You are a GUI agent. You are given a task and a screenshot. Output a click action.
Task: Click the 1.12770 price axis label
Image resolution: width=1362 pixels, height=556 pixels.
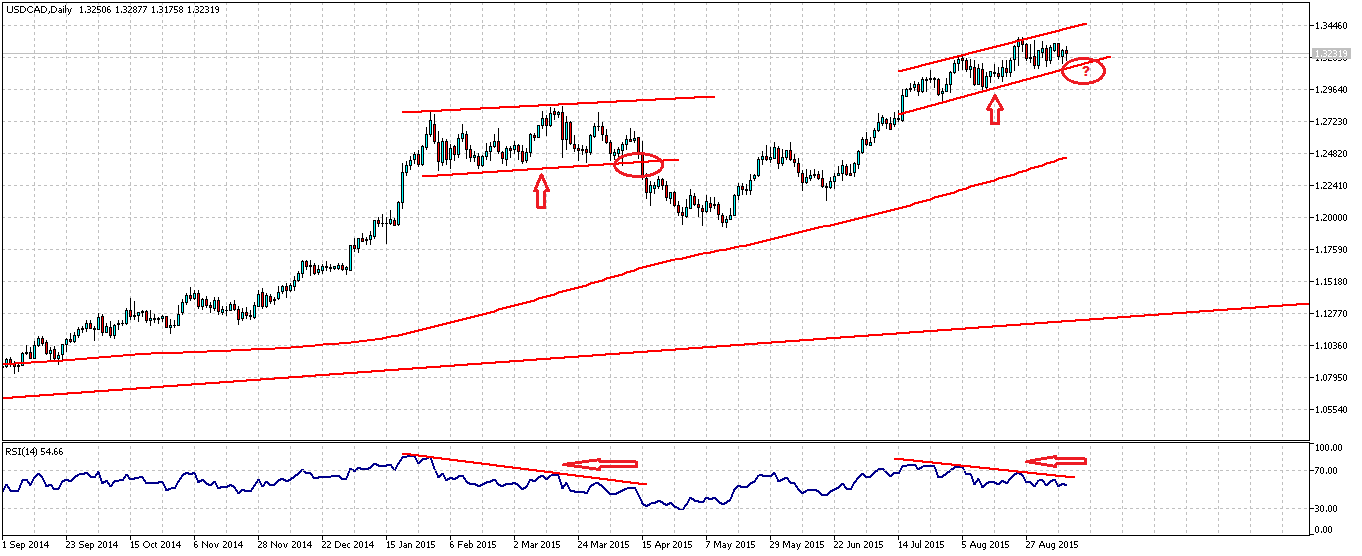coord(1332,314)
